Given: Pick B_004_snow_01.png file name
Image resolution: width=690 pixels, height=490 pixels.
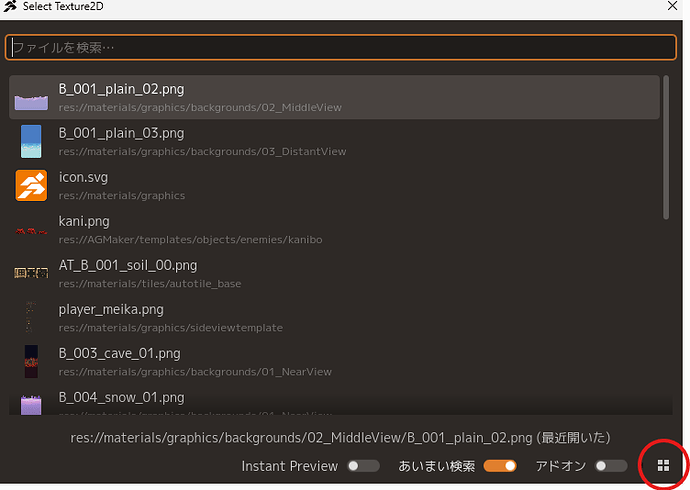Looking at the screenshot, I should click(121, 398).
